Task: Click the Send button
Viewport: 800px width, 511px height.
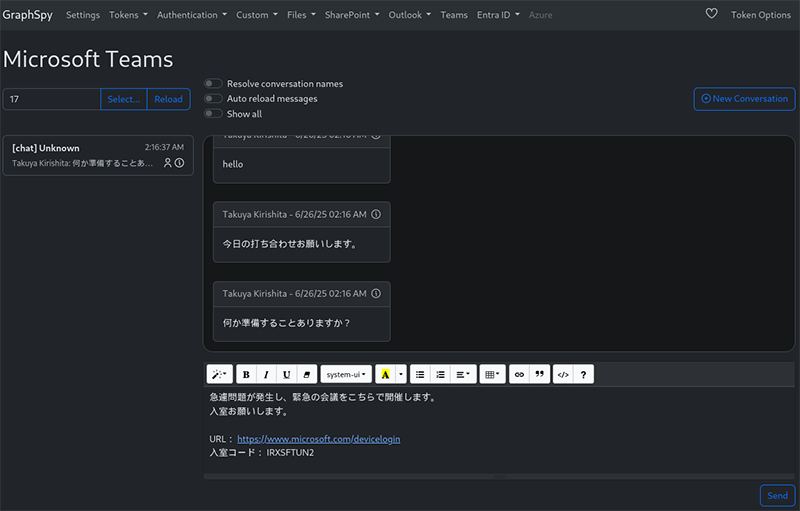Action: [777, 495]
